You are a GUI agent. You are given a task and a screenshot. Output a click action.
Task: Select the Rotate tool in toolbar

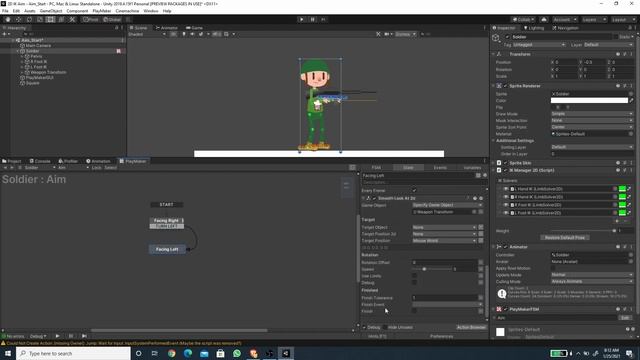[29, 19]
